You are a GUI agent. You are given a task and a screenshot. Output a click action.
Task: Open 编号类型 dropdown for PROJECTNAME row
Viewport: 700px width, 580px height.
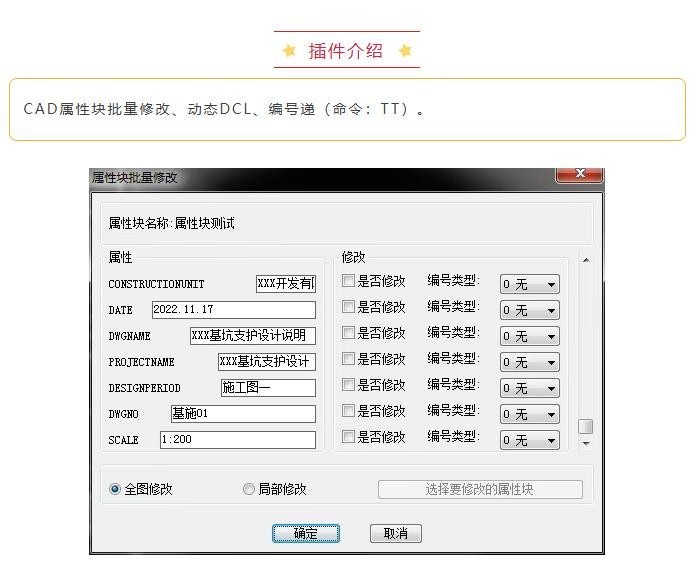pos(529,362)
